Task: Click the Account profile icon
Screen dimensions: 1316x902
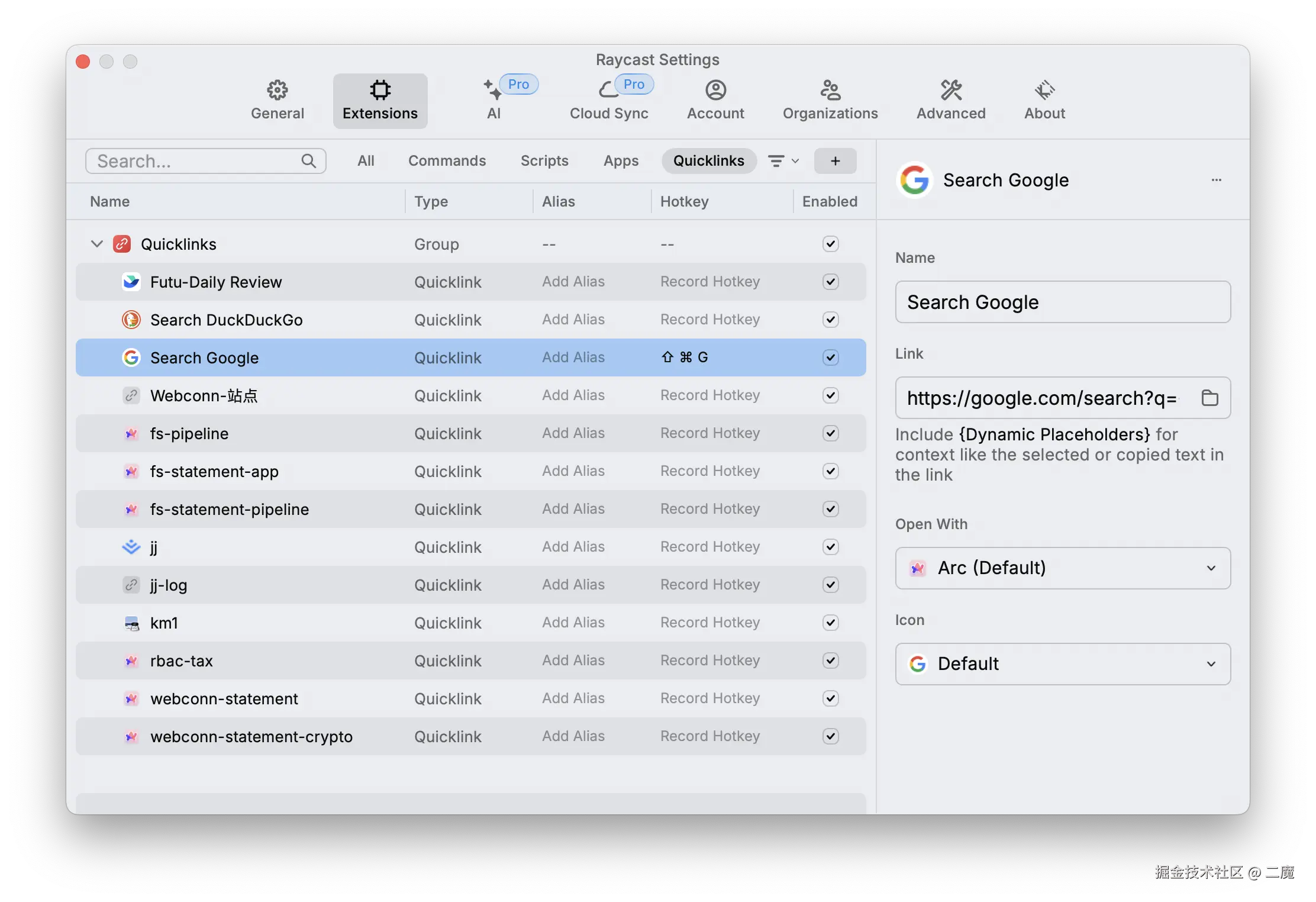Action: (x=715, y=91)
